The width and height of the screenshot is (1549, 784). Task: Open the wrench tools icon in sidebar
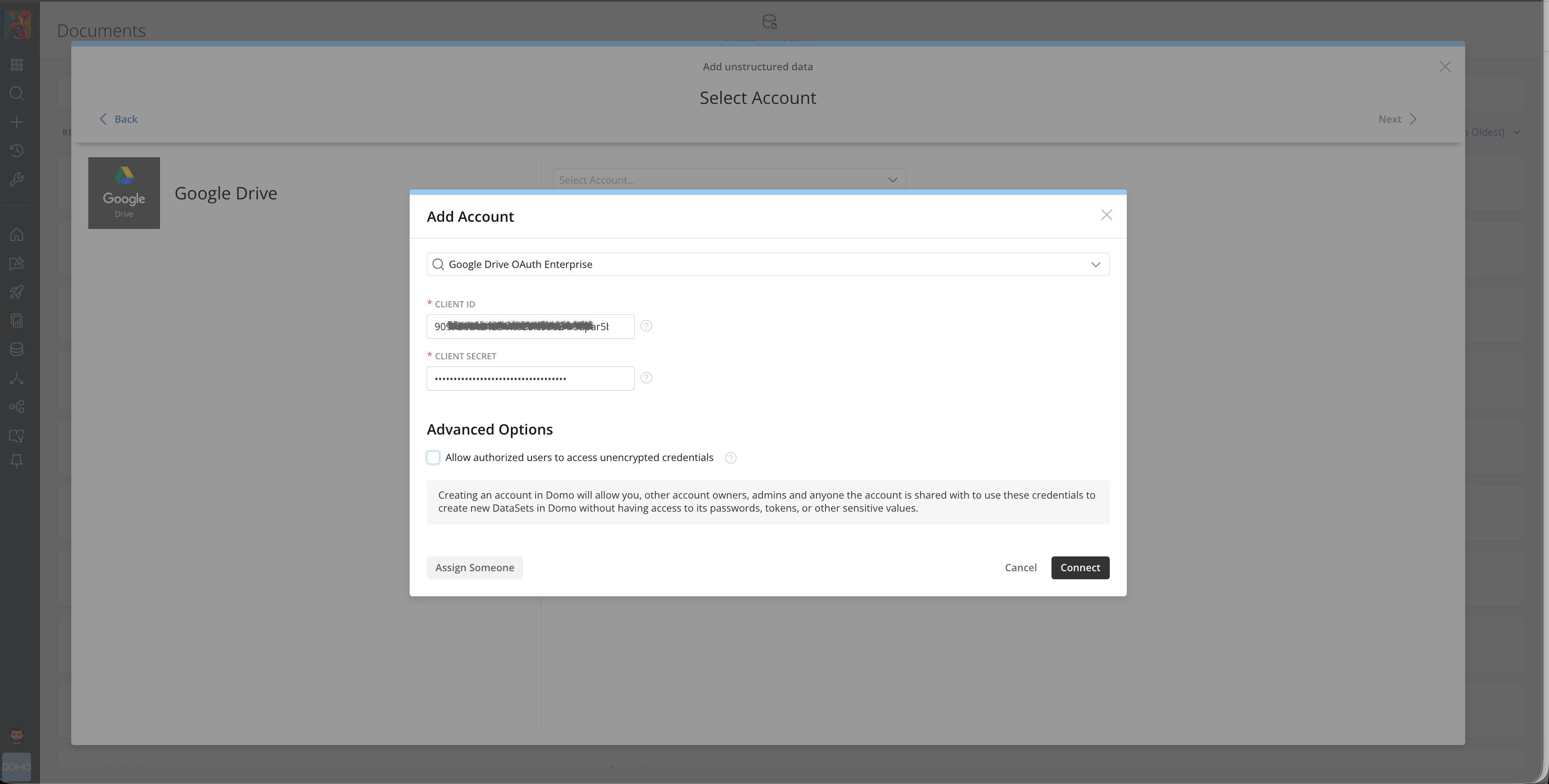17,179
